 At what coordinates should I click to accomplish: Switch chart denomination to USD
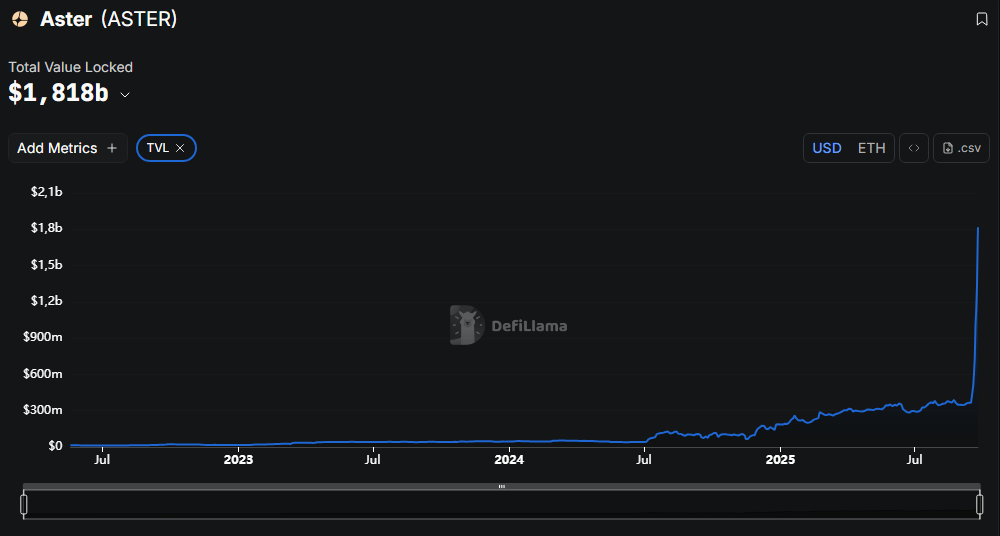pos(827,148)
